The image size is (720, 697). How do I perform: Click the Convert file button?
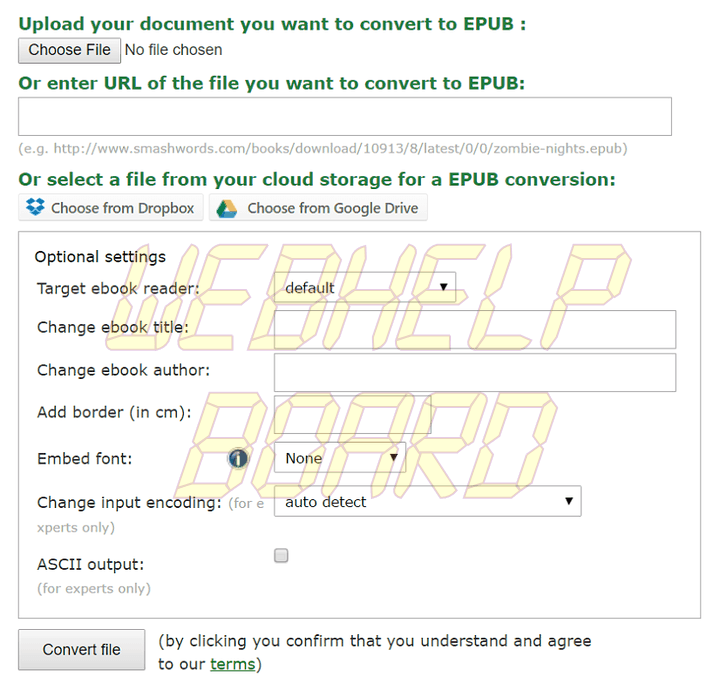pyautogui.click(x=82, y=649)
